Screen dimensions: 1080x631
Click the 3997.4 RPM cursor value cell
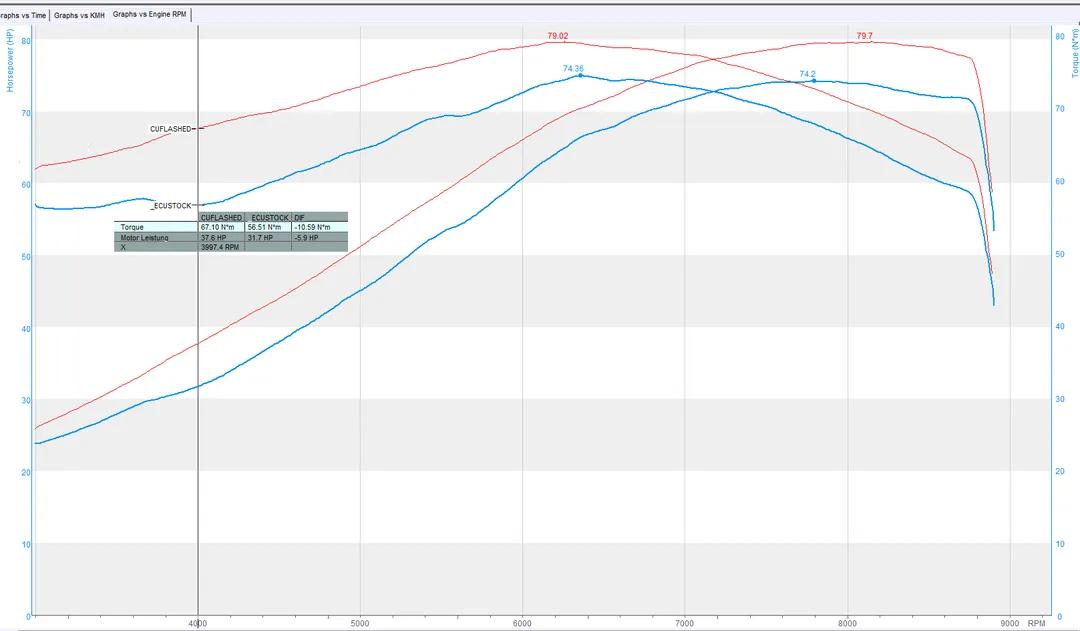222,247
